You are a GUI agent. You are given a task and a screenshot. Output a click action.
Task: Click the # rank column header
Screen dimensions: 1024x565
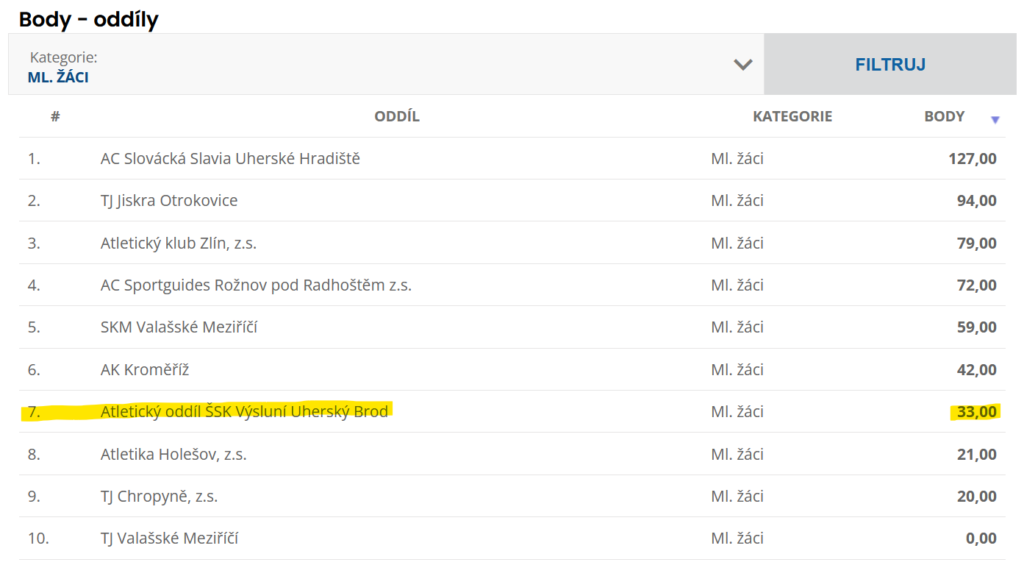[56, 116]
